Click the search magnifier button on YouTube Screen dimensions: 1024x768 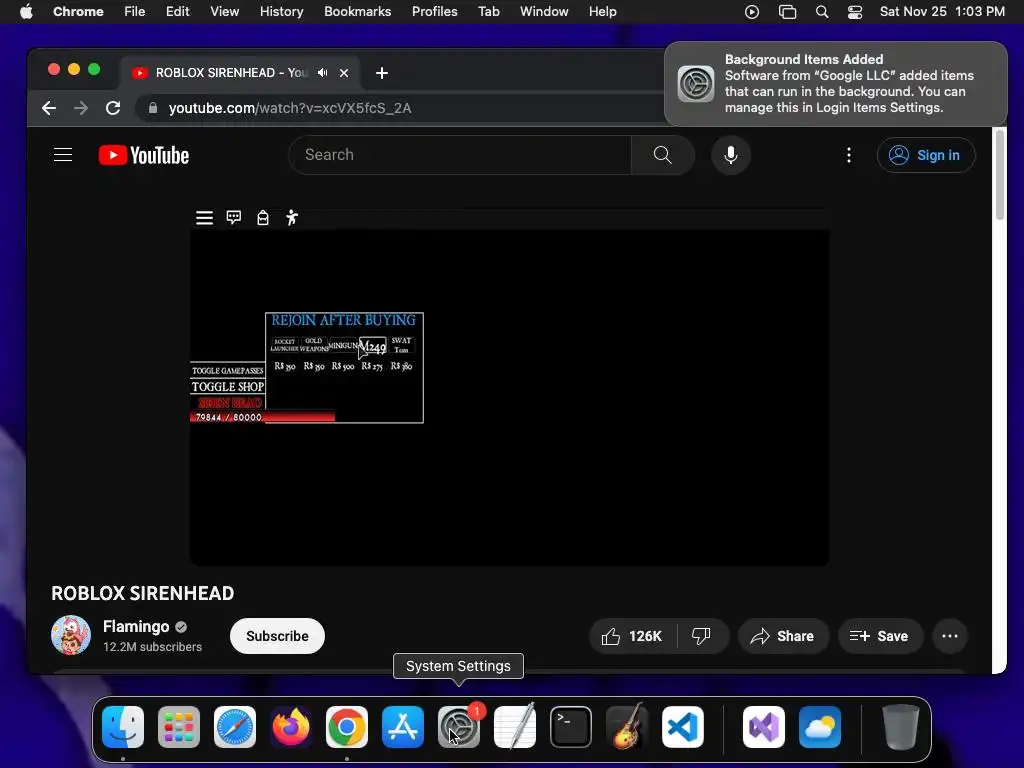[x=662, y=155]
